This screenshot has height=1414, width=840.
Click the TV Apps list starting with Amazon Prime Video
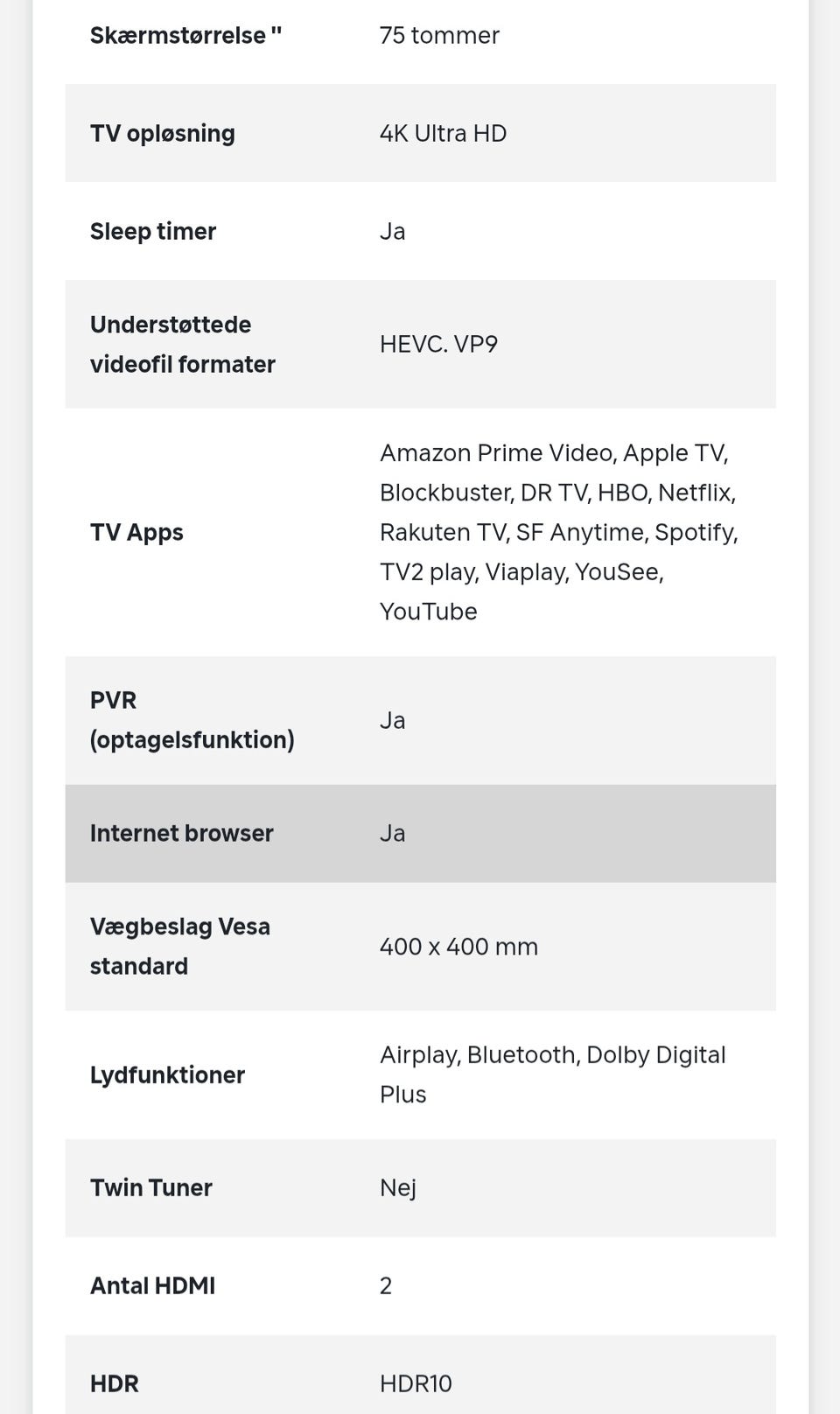click(558, 532)
